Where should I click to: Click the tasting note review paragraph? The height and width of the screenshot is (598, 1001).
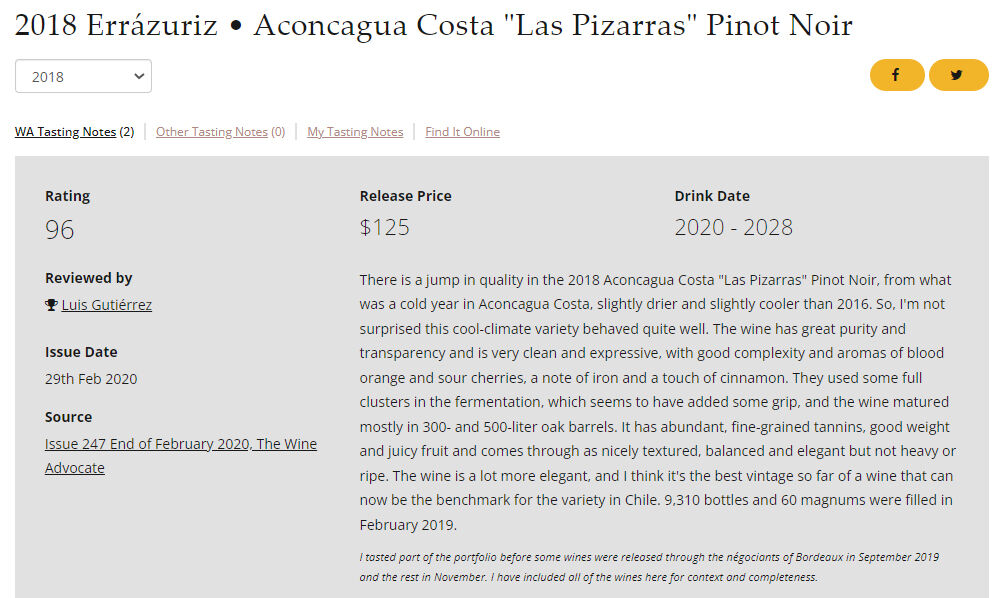pos(657,402)
